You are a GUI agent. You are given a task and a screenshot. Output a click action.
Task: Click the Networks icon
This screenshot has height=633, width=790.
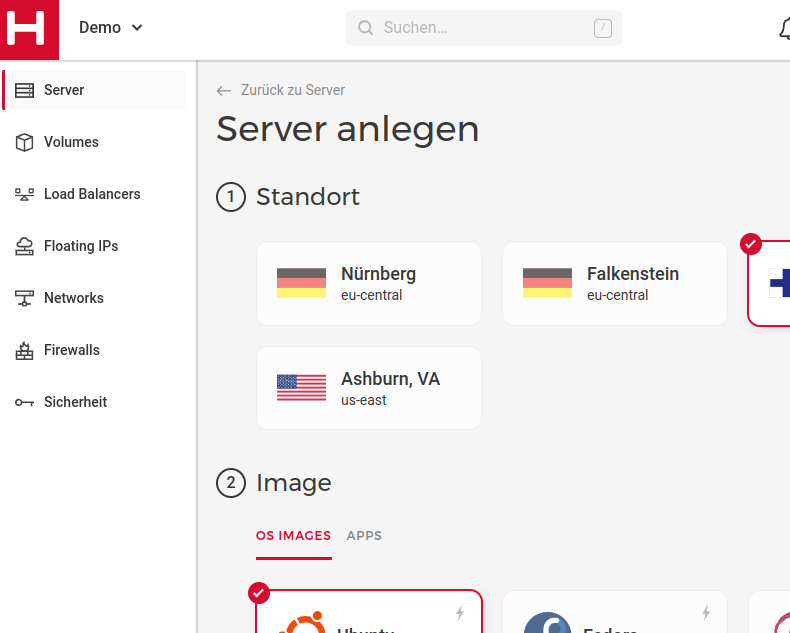tap(24, 298)
